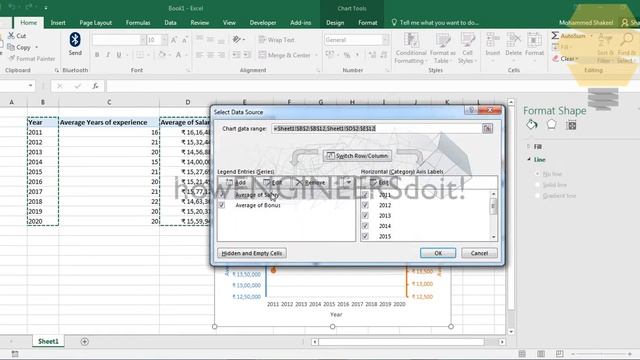Uncheck the 2011 axis label checkbox
640x360 pixels.
[365, 195]
